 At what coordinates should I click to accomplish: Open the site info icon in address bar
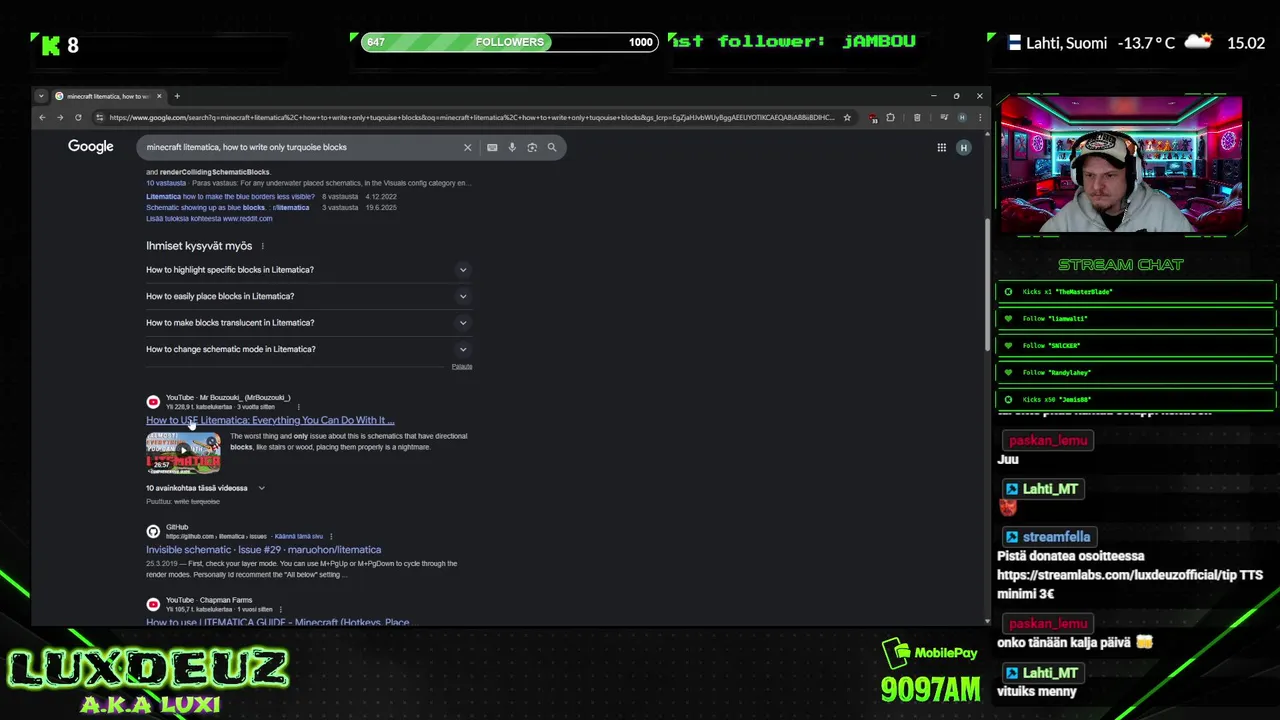(x=99, y=117)
